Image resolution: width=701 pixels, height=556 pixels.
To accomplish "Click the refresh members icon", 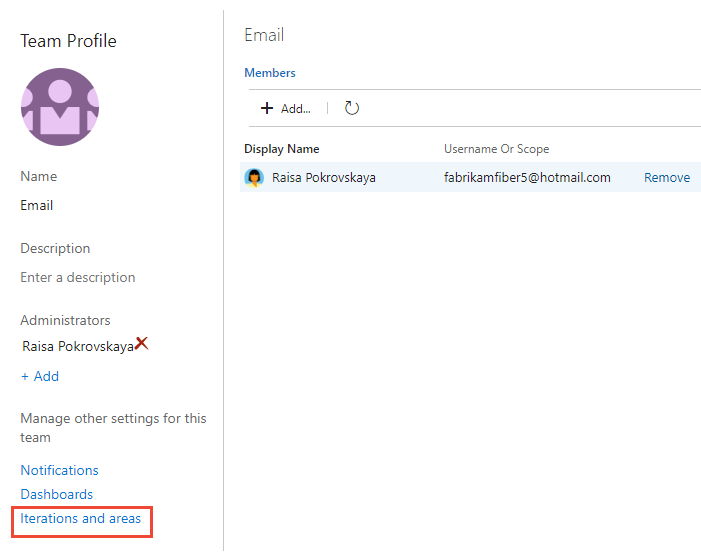I will tap(351, 108).
